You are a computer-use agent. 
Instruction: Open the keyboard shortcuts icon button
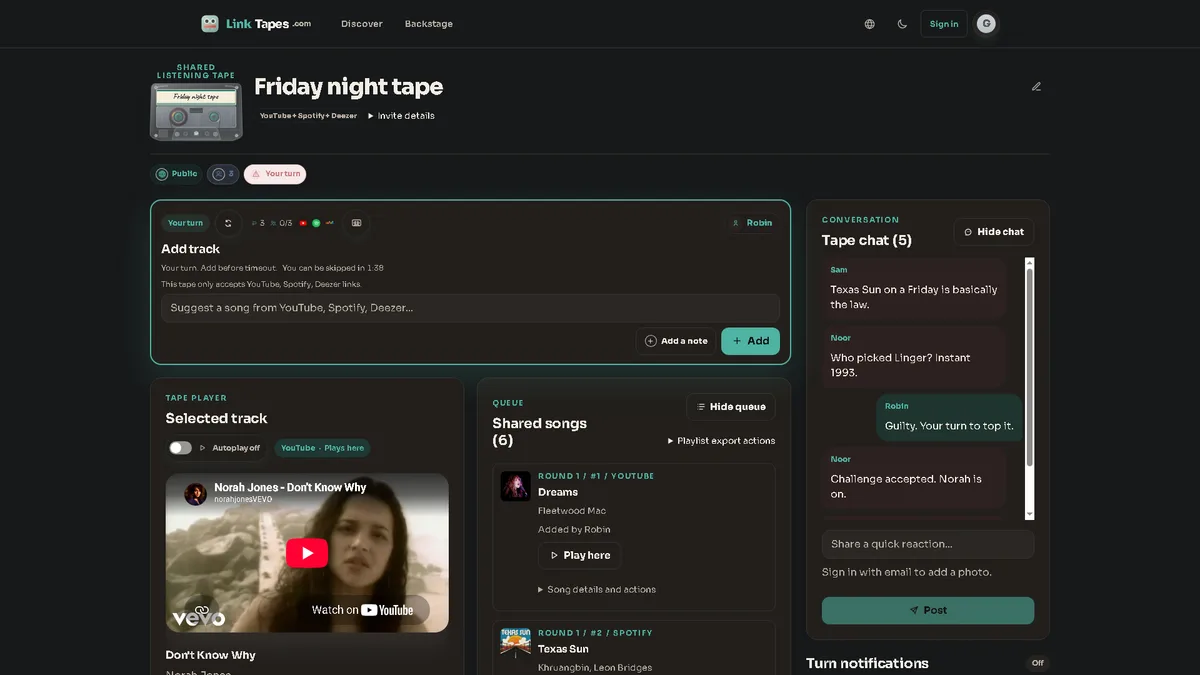[x=356, y=223]
